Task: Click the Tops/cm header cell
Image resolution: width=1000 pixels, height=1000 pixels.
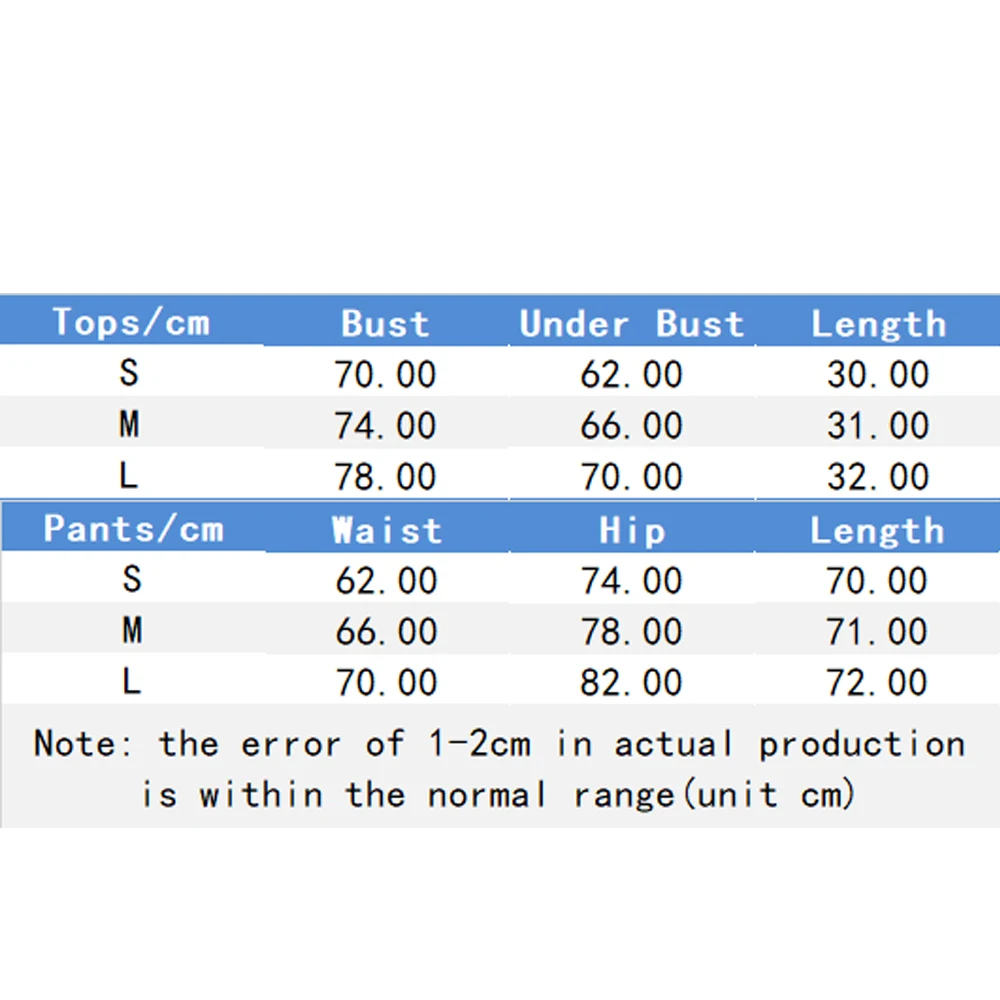Action: (x=131, y=322)
